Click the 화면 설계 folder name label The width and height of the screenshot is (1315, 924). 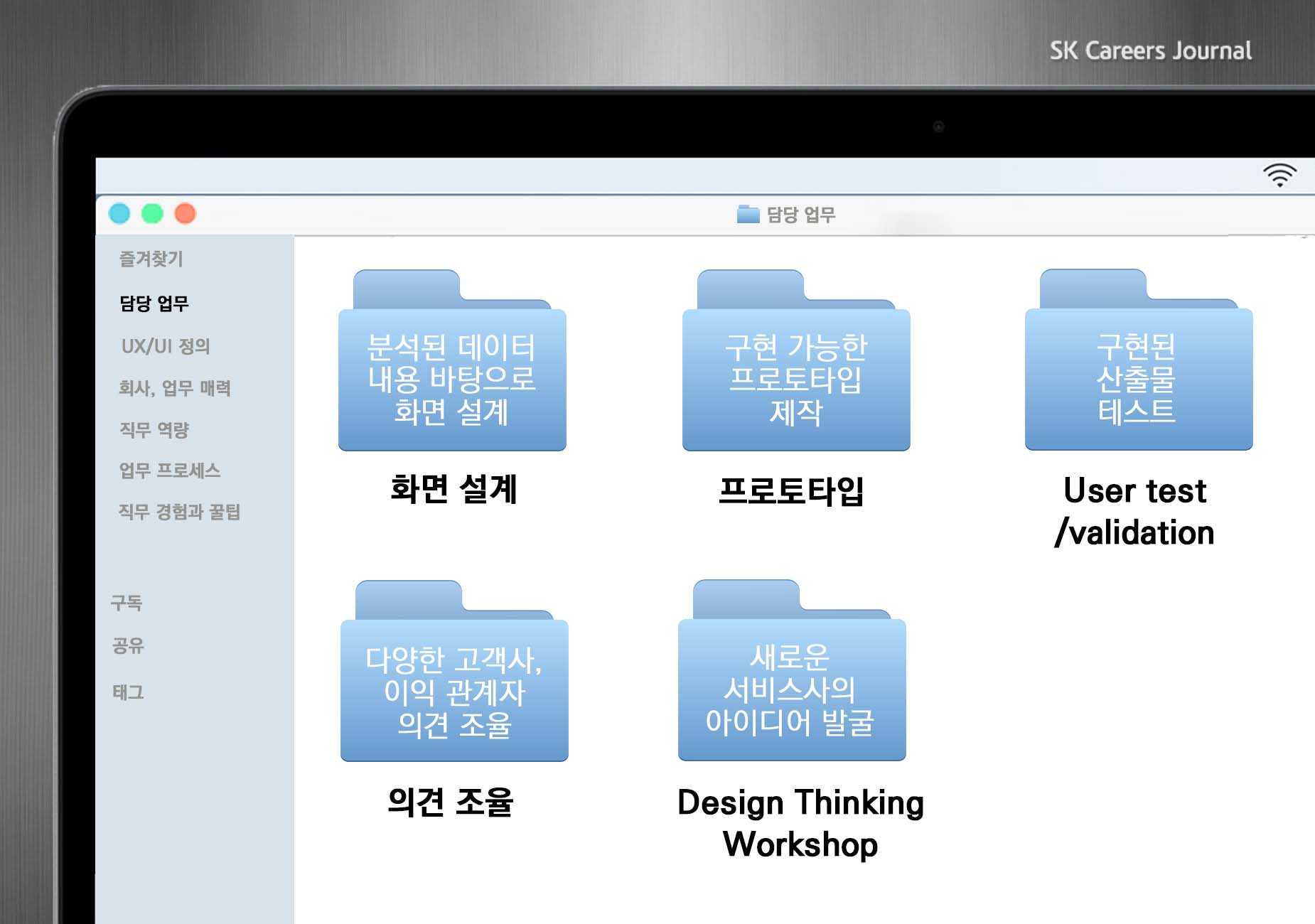[x=453, y=489]
